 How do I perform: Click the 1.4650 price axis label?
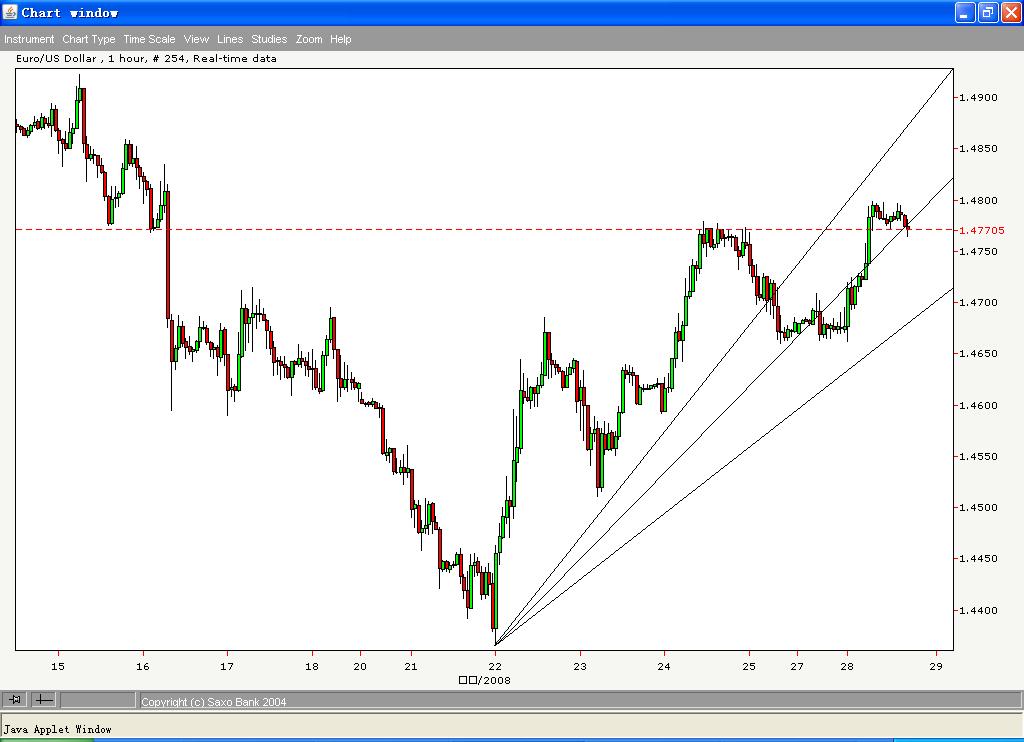pyautogui.click(x=978, y=353)
